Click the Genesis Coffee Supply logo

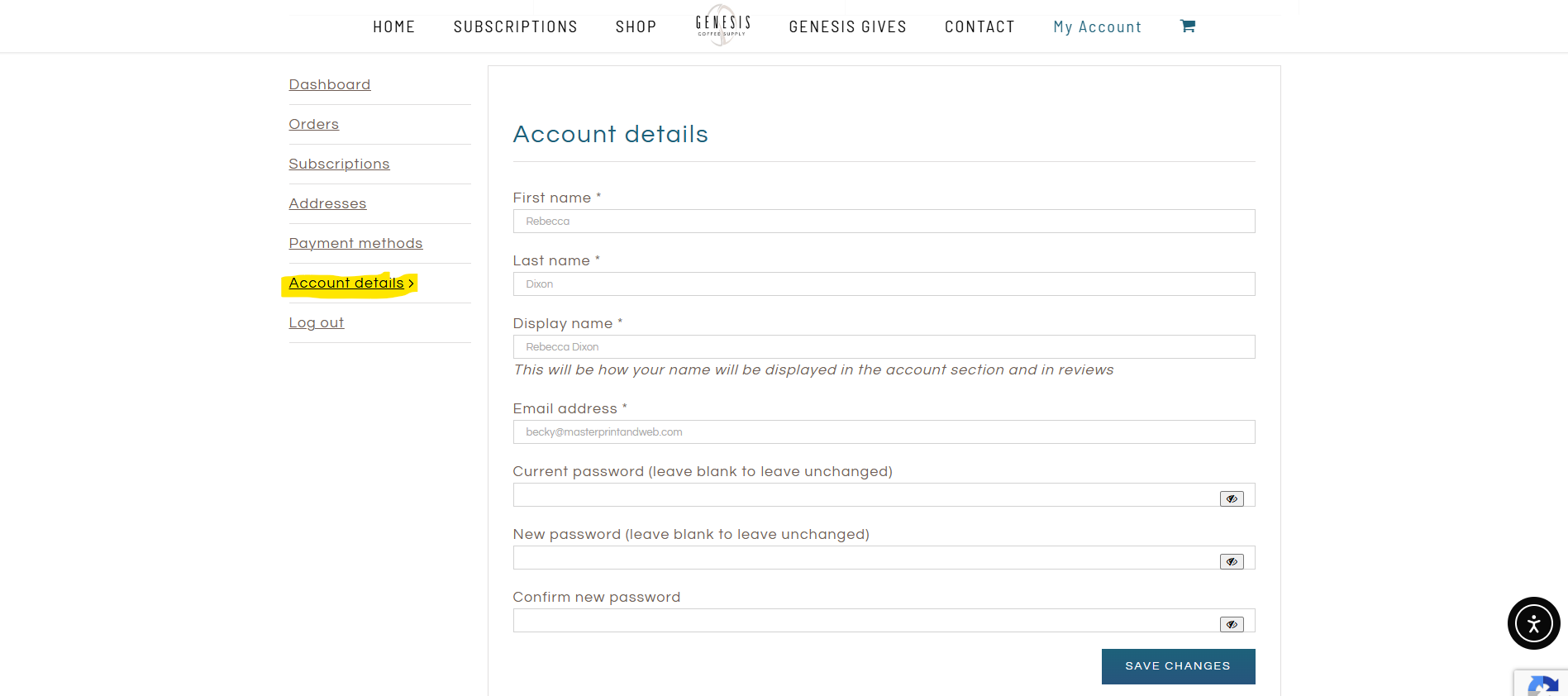pos(722,26)
